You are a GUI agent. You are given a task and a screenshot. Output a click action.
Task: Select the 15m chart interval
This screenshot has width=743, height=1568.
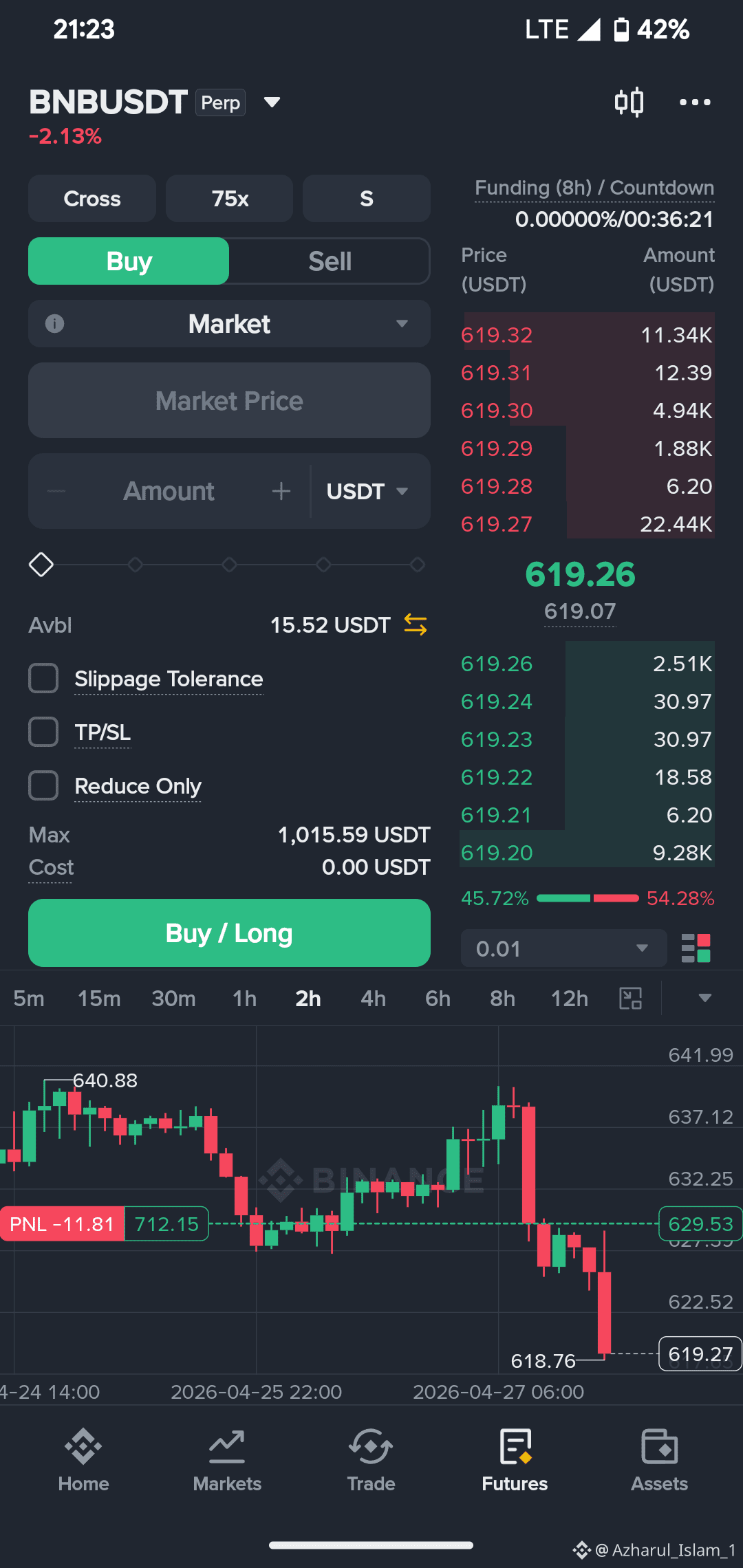point(99,998)
